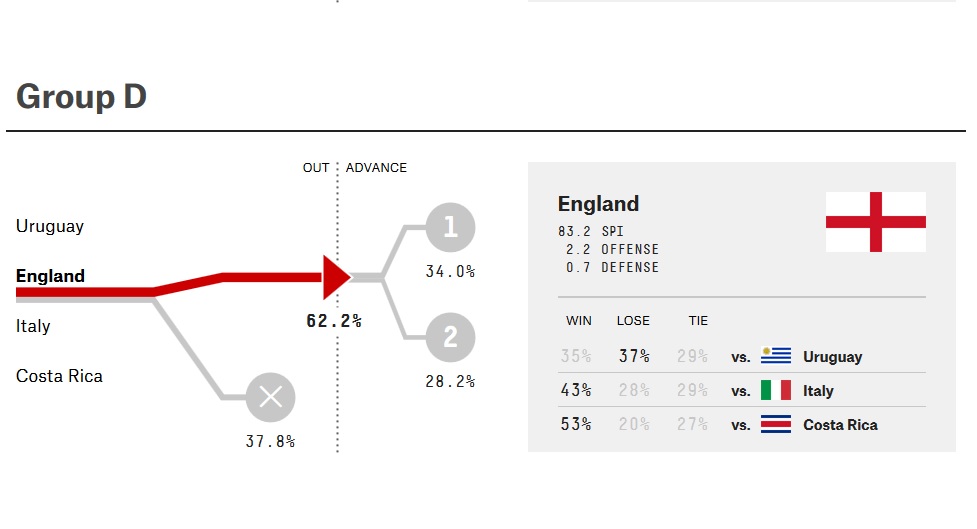The width and height of the screenshot is (977, 529).
Task: Click the eliminated X circle icon
Action: tap(270, 398)
